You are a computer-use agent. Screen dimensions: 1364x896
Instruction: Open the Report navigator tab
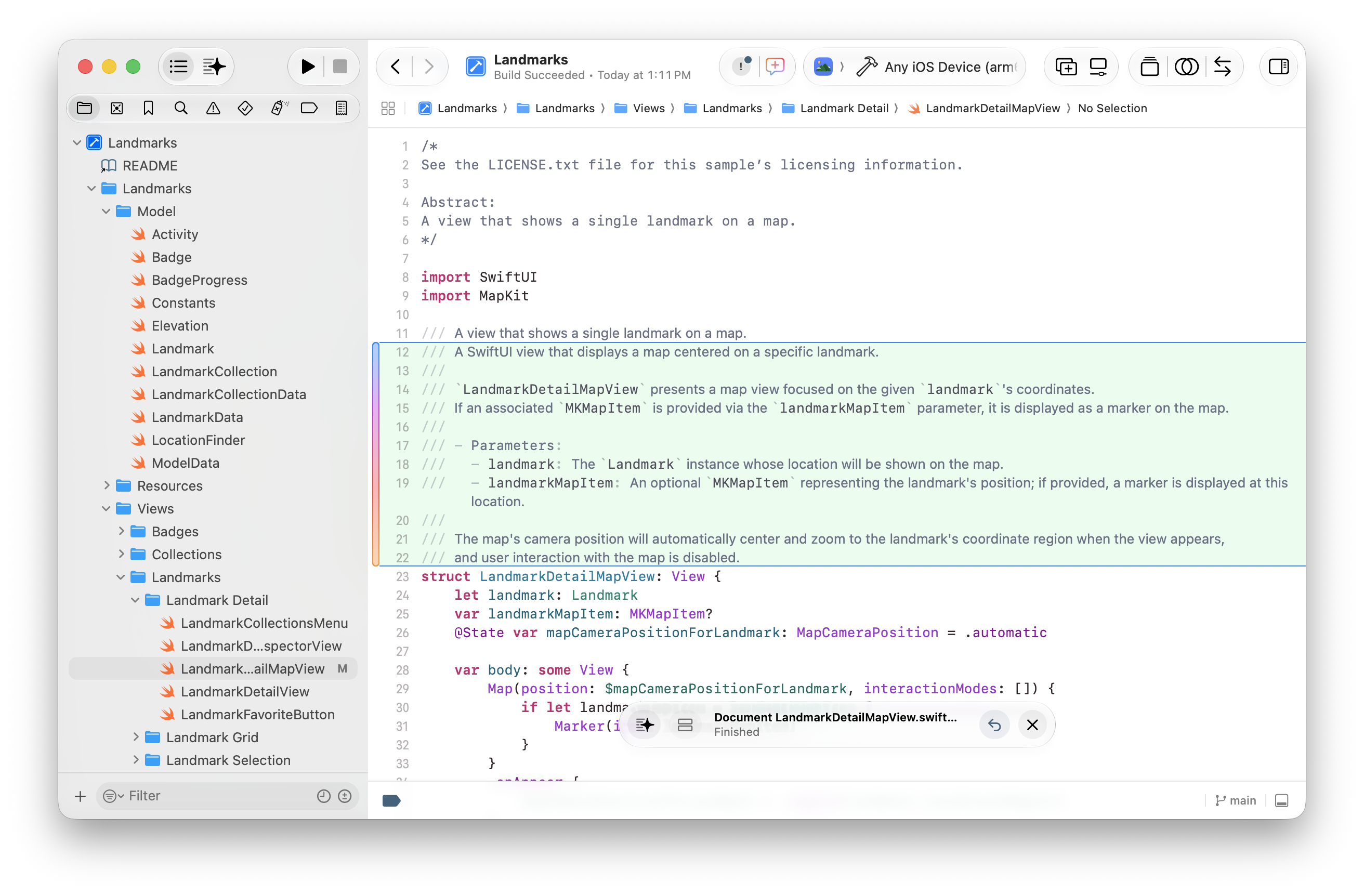pos(341,108)
